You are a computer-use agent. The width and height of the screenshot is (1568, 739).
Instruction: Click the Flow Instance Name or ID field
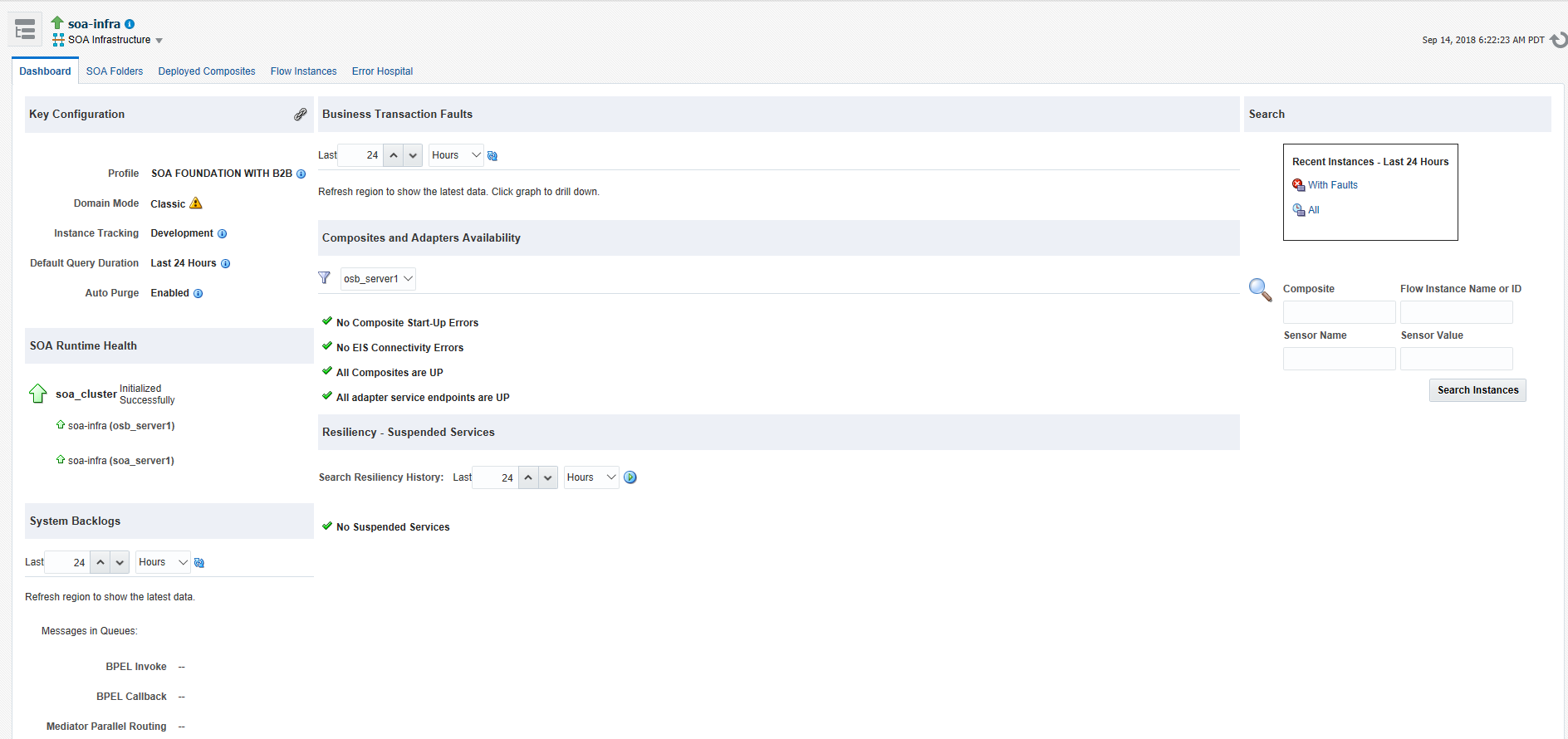coord(1456,312)
